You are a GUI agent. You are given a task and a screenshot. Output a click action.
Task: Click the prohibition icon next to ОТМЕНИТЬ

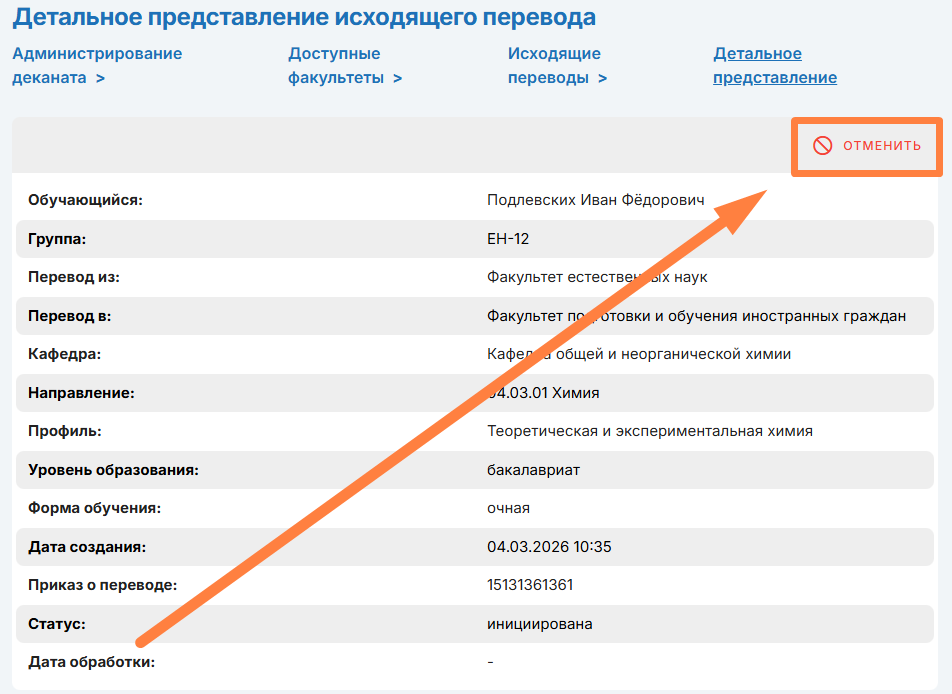822,146
